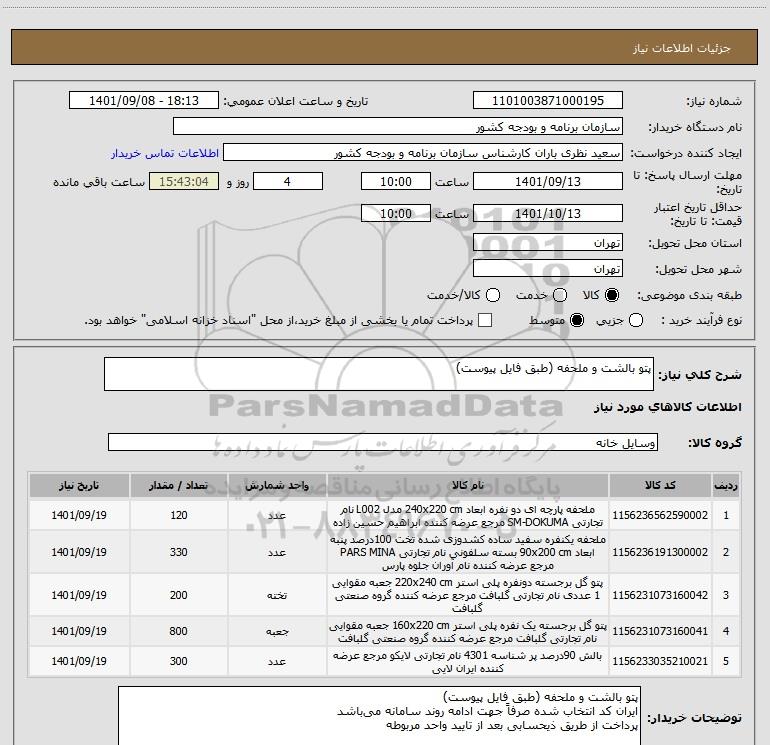Click quantity 120 in row 1
The width and height of the screenshot is (770, 745).
coord(179,515)
